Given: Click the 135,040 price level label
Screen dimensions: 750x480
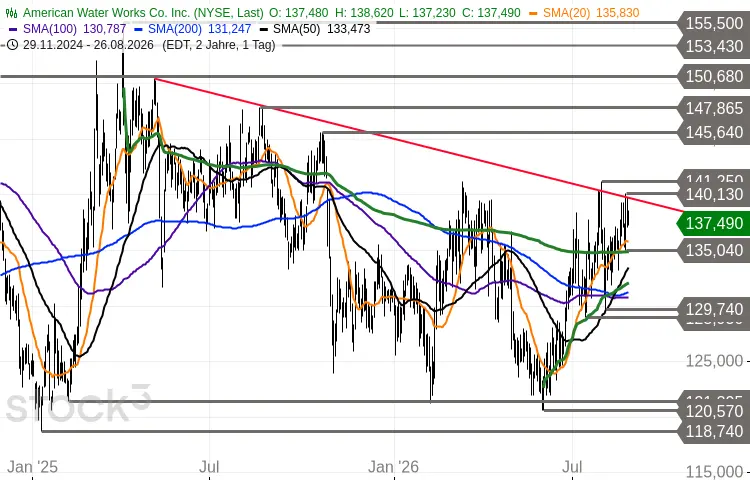Looking at the screenshot, I should click(x=714, y=250).
